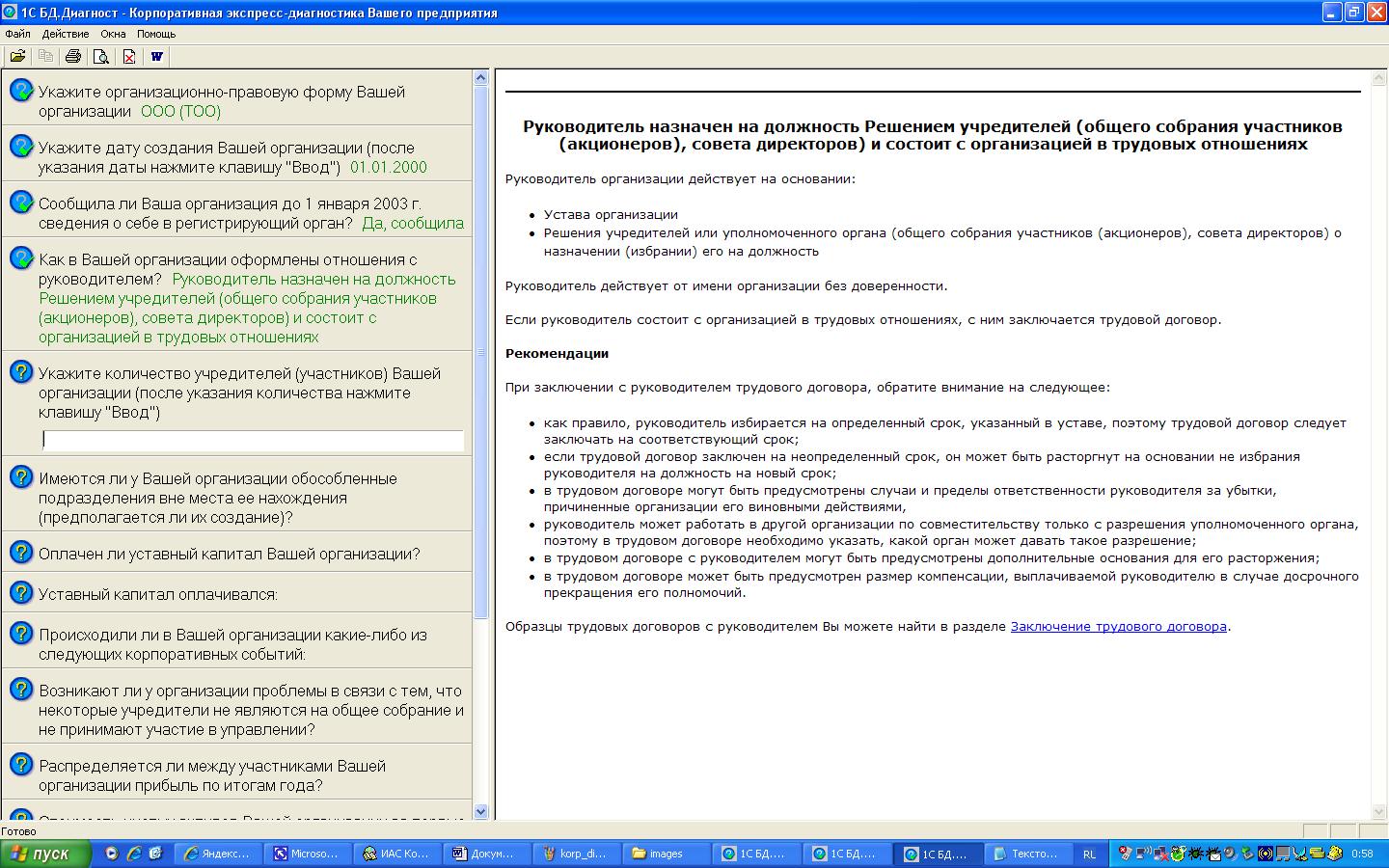Select the answer 'ООО (ТОО)'

pyautogui.click(x=181, y=111)
